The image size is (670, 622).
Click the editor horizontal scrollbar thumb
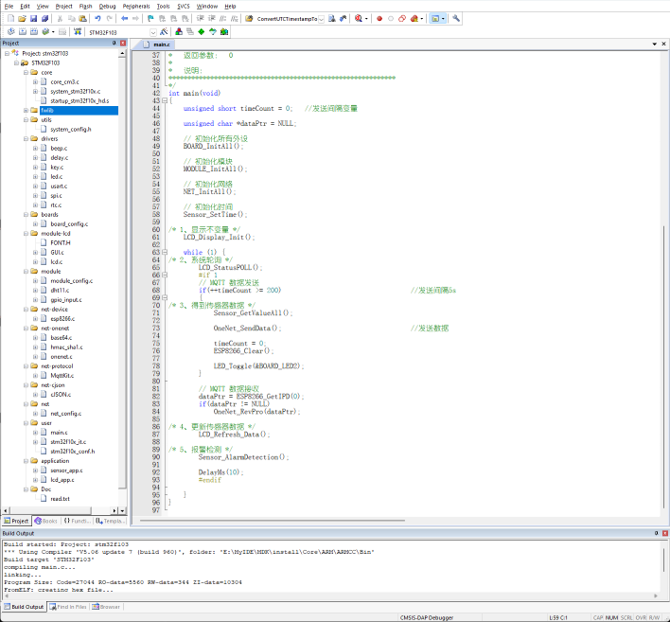[x=272, y=521]
